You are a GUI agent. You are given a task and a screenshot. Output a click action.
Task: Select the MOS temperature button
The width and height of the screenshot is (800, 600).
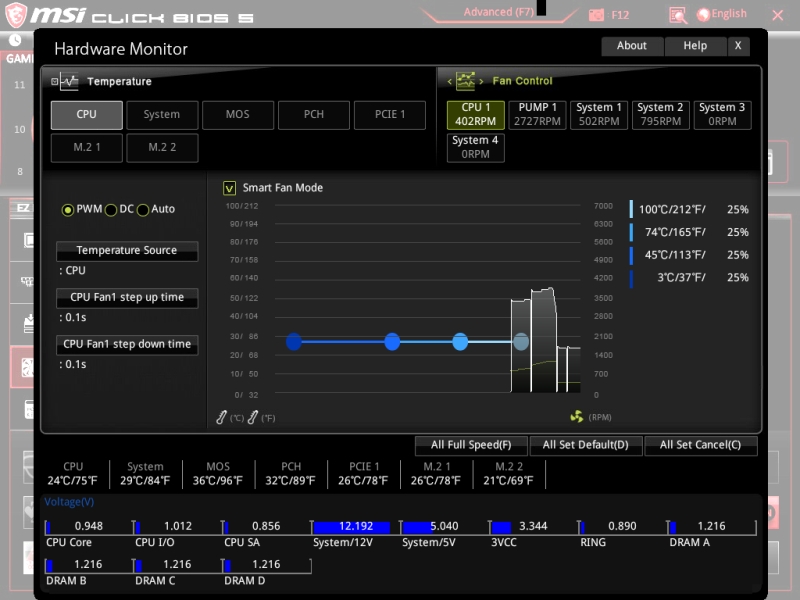click(x=238, y=115)
